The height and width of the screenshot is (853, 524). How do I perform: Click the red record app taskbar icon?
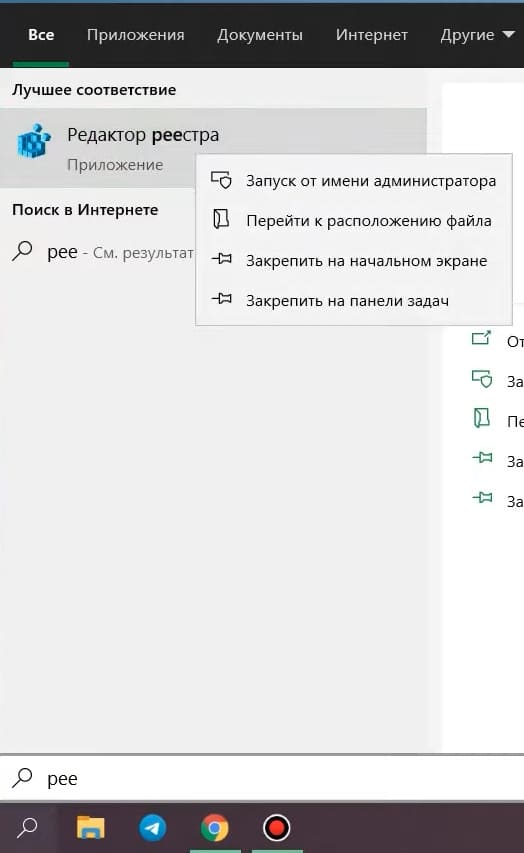276,827
